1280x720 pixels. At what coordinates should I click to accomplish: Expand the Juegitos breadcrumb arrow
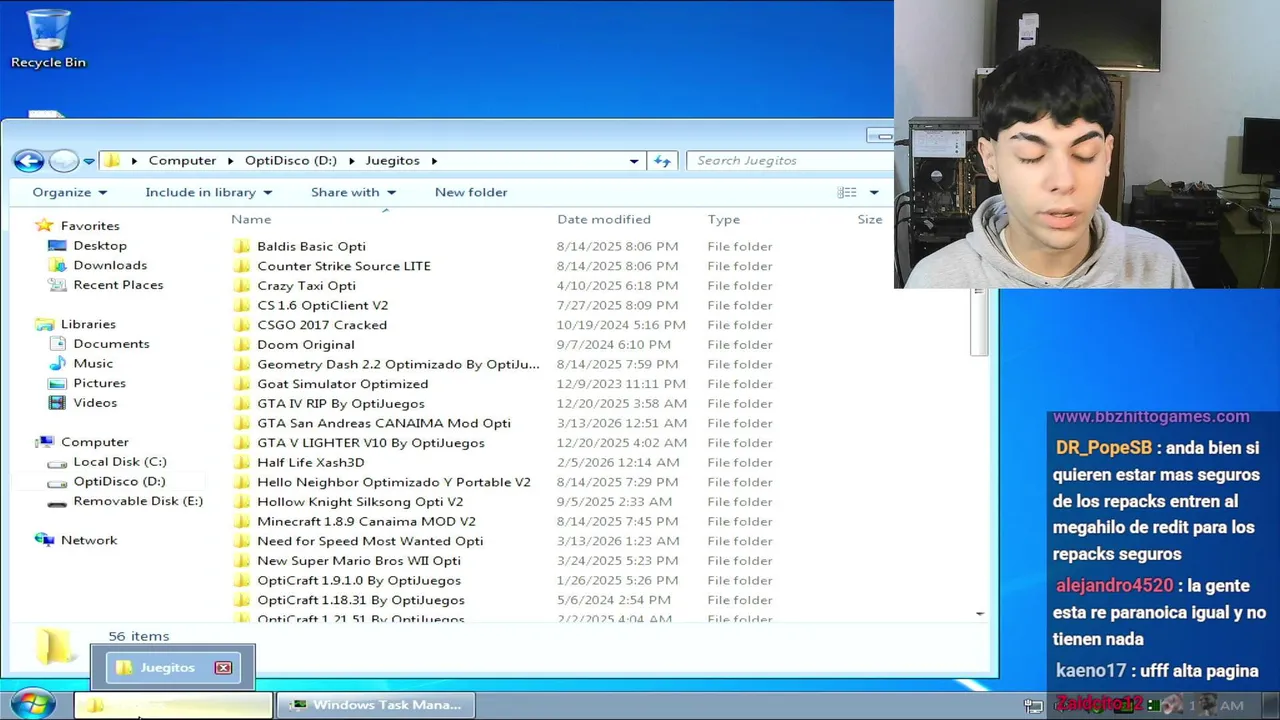[x=434, y=160]
